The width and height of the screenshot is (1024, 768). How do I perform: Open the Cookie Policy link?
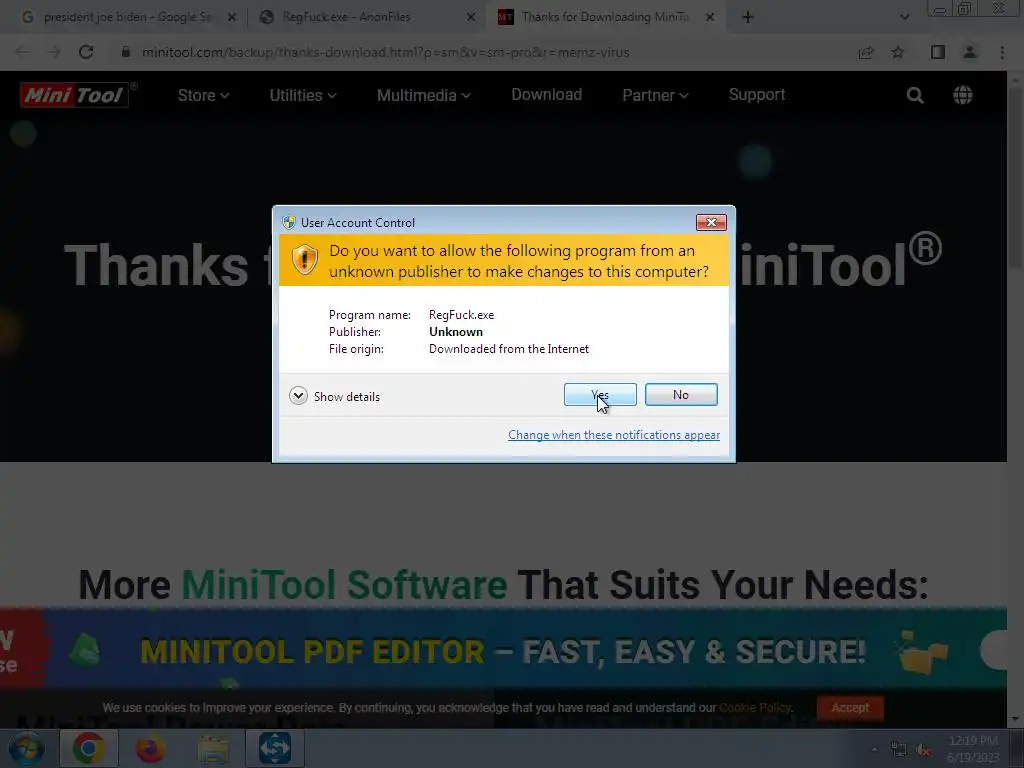(x=755, y=708)
